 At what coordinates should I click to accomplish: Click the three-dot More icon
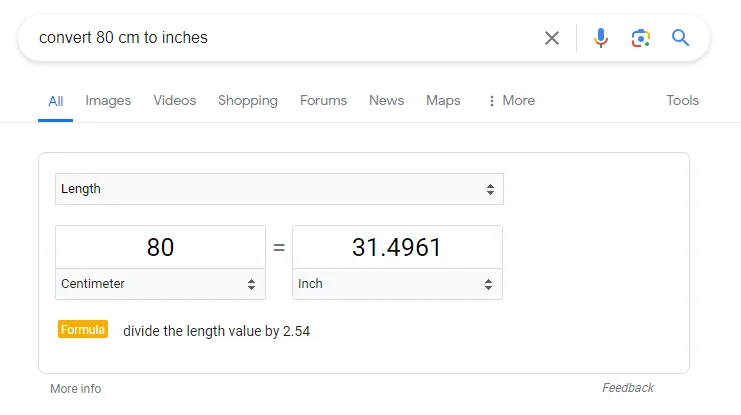492,101
